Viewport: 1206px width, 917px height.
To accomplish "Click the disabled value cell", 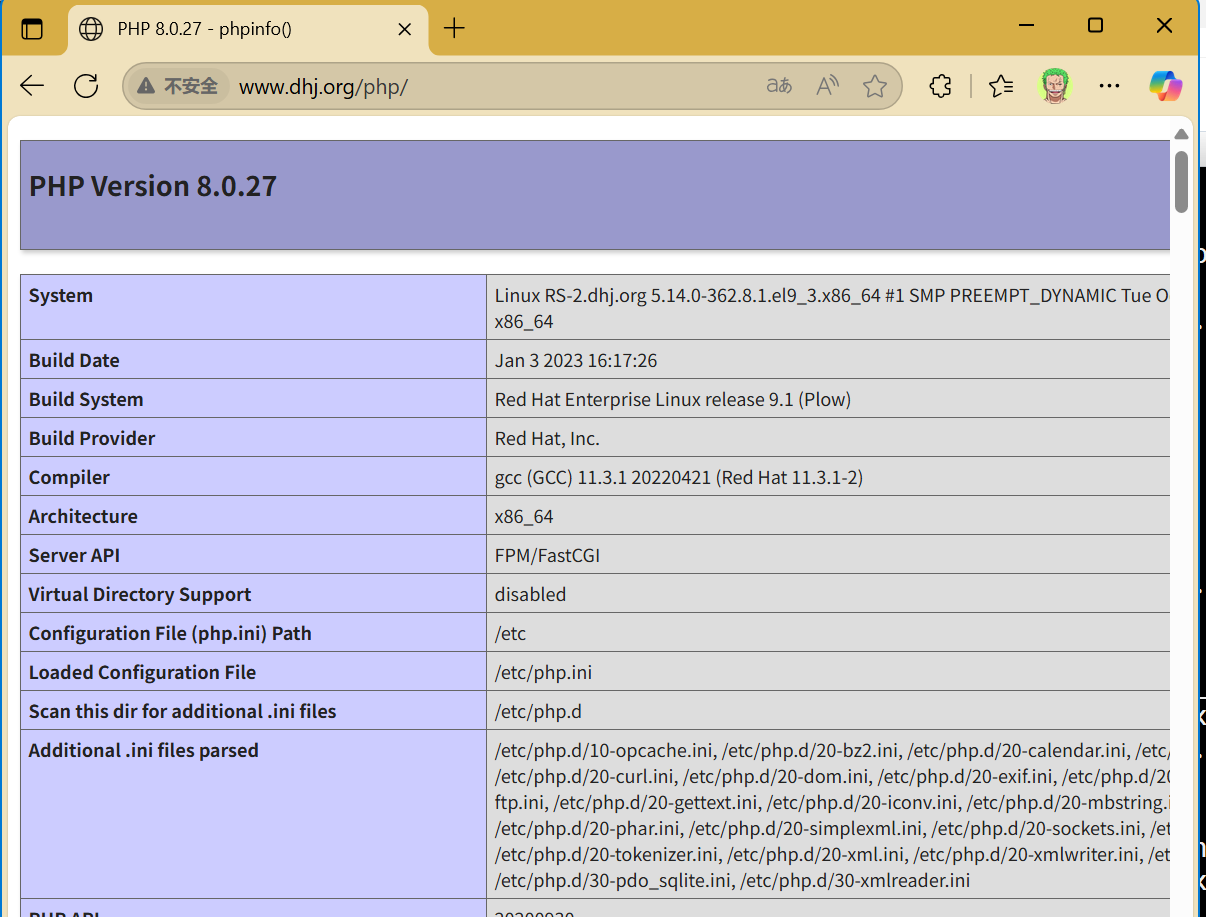I will pyautogui.click(x=530, y=594).
